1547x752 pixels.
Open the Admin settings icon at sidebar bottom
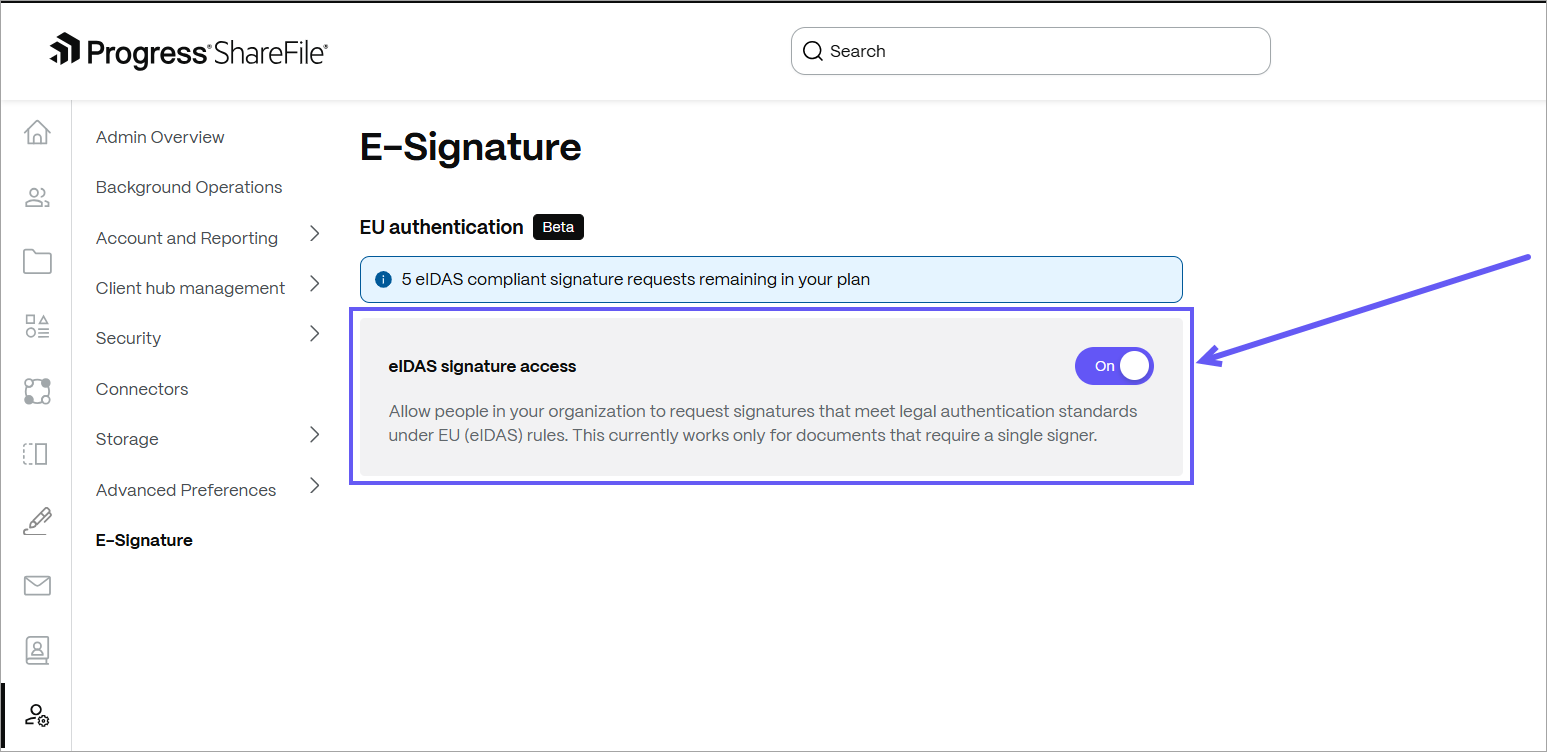coord(36,715)
